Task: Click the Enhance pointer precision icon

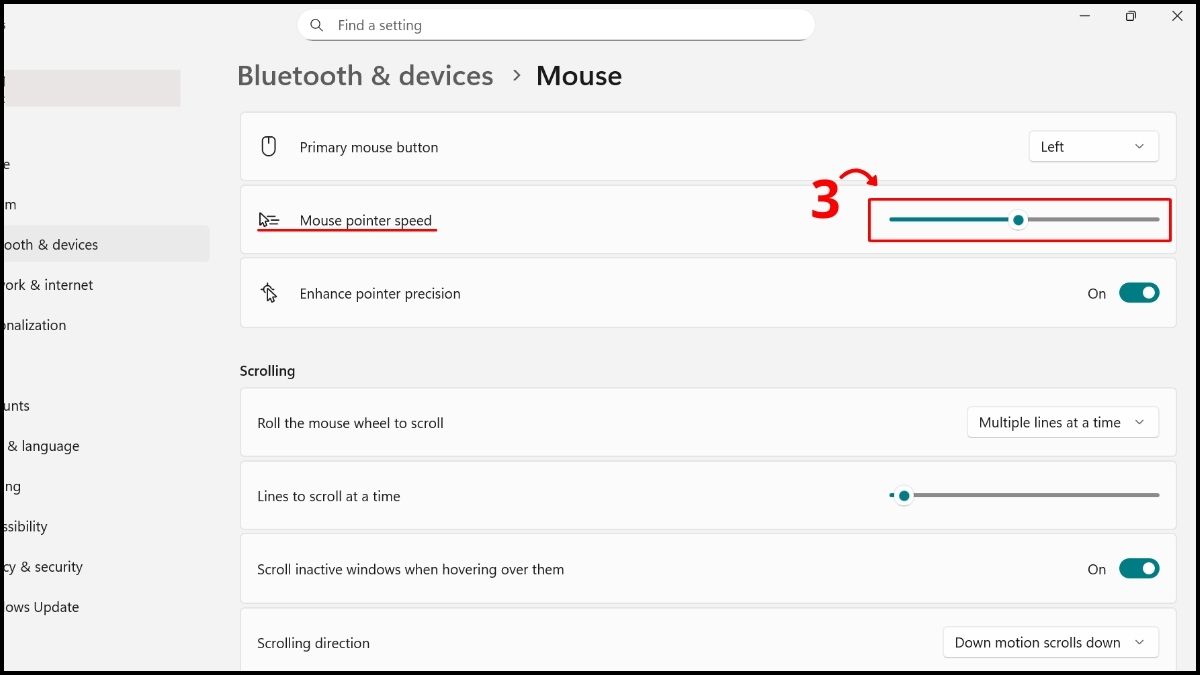Action: (x=269, y=293)
